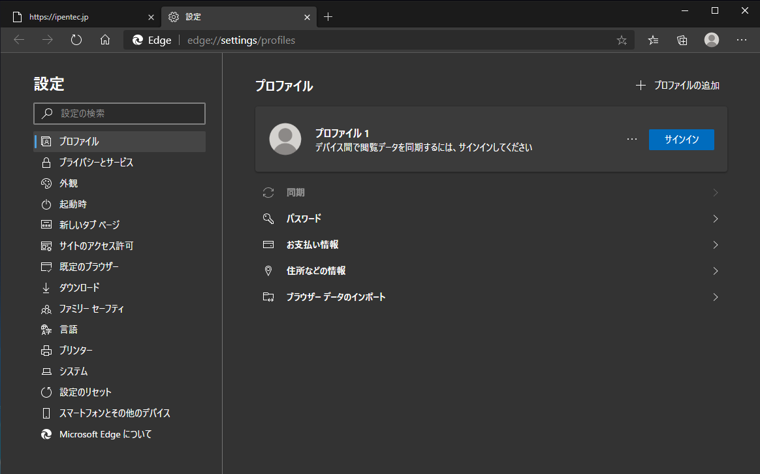The image size is (760, 474).
Task: Click the Edge logo in address bar
Action: click(x=138, y=40)
